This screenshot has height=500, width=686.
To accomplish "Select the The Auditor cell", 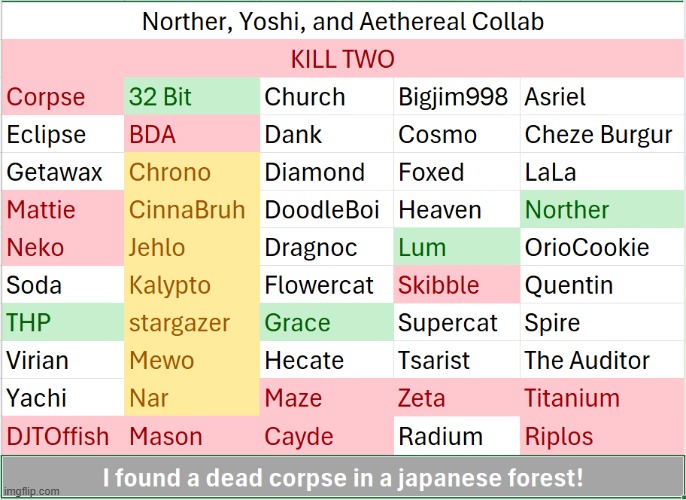I will 602,360.
